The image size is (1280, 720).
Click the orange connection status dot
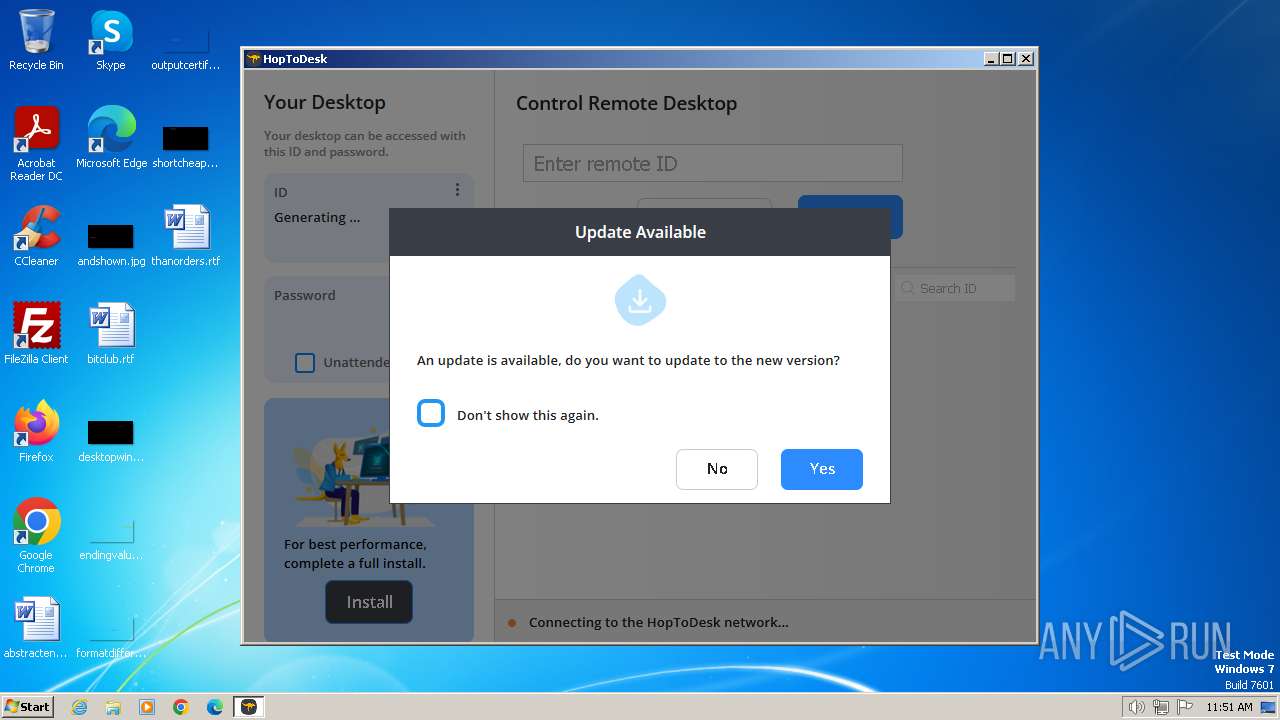[512, 623]
